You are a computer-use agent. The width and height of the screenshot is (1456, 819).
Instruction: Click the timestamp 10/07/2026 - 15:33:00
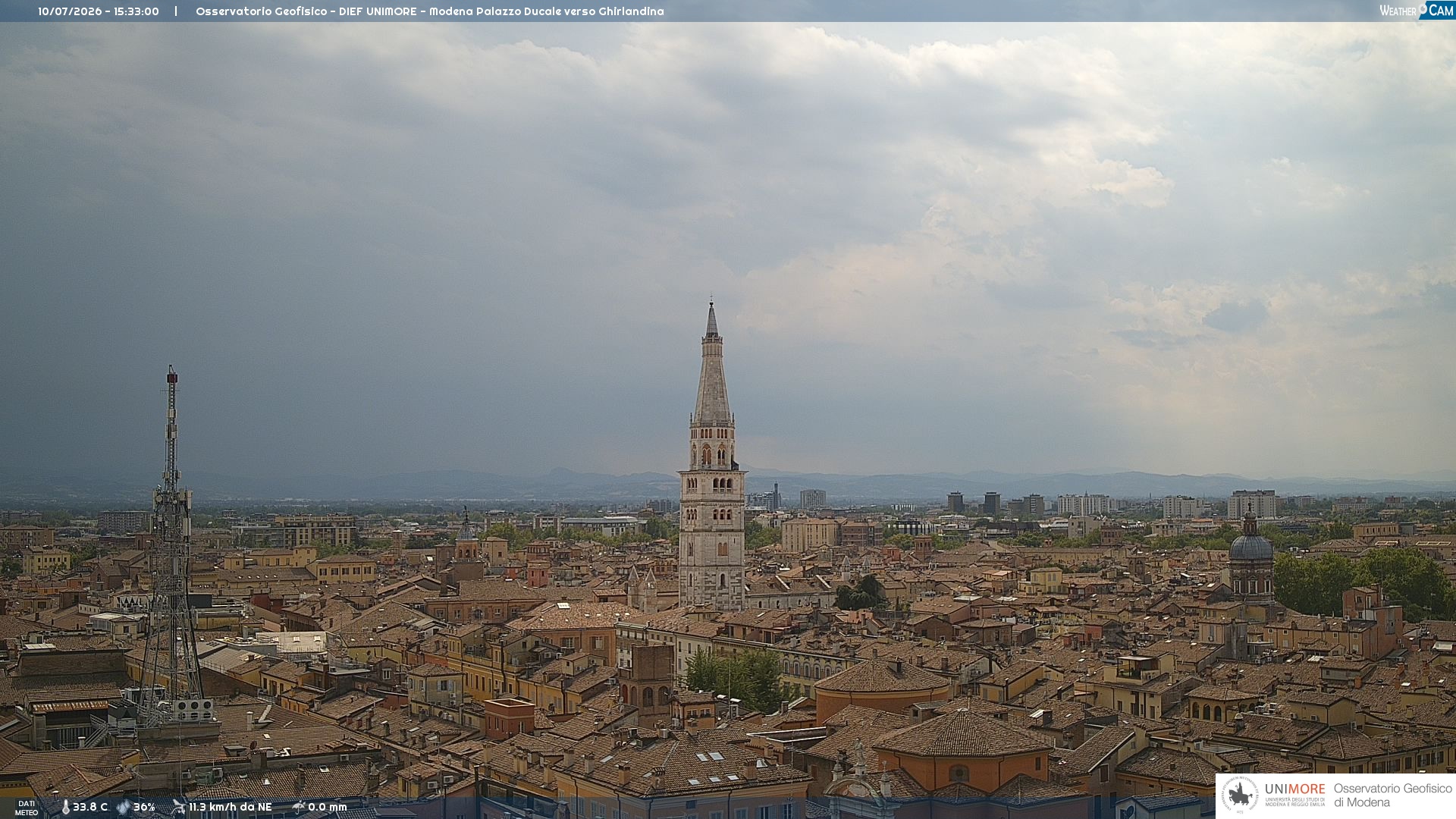tap(99, 11)
